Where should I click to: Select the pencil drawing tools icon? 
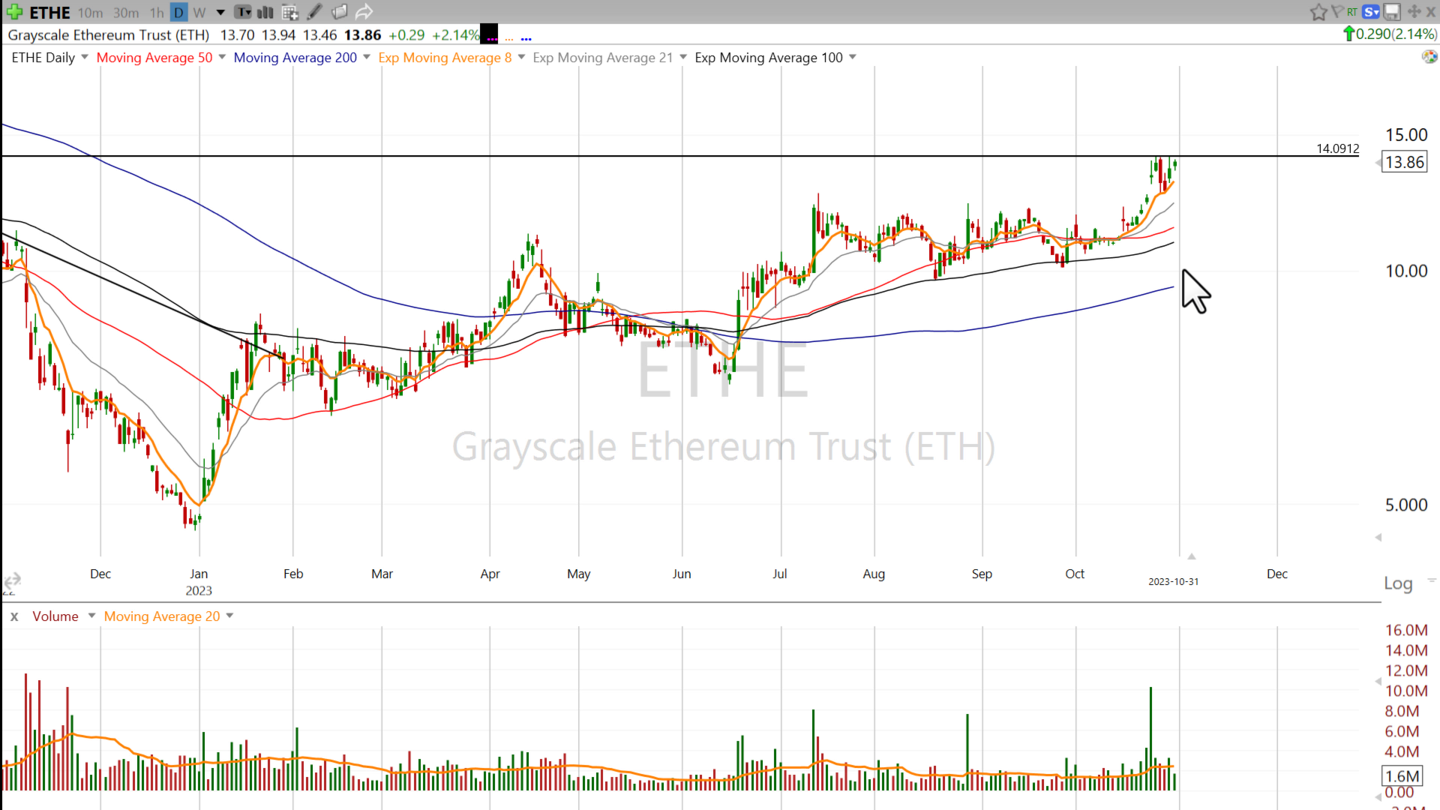click(x=314, y=12)
